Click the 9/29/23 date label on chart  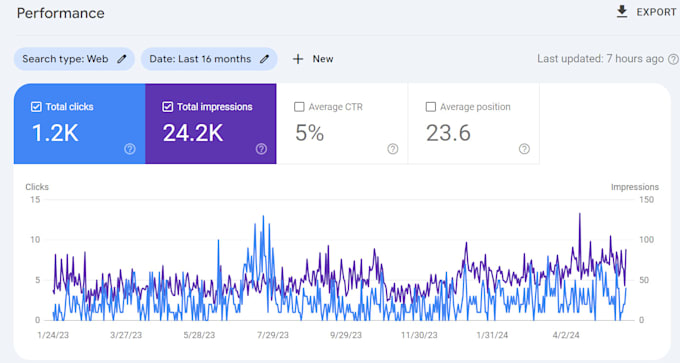346,335
